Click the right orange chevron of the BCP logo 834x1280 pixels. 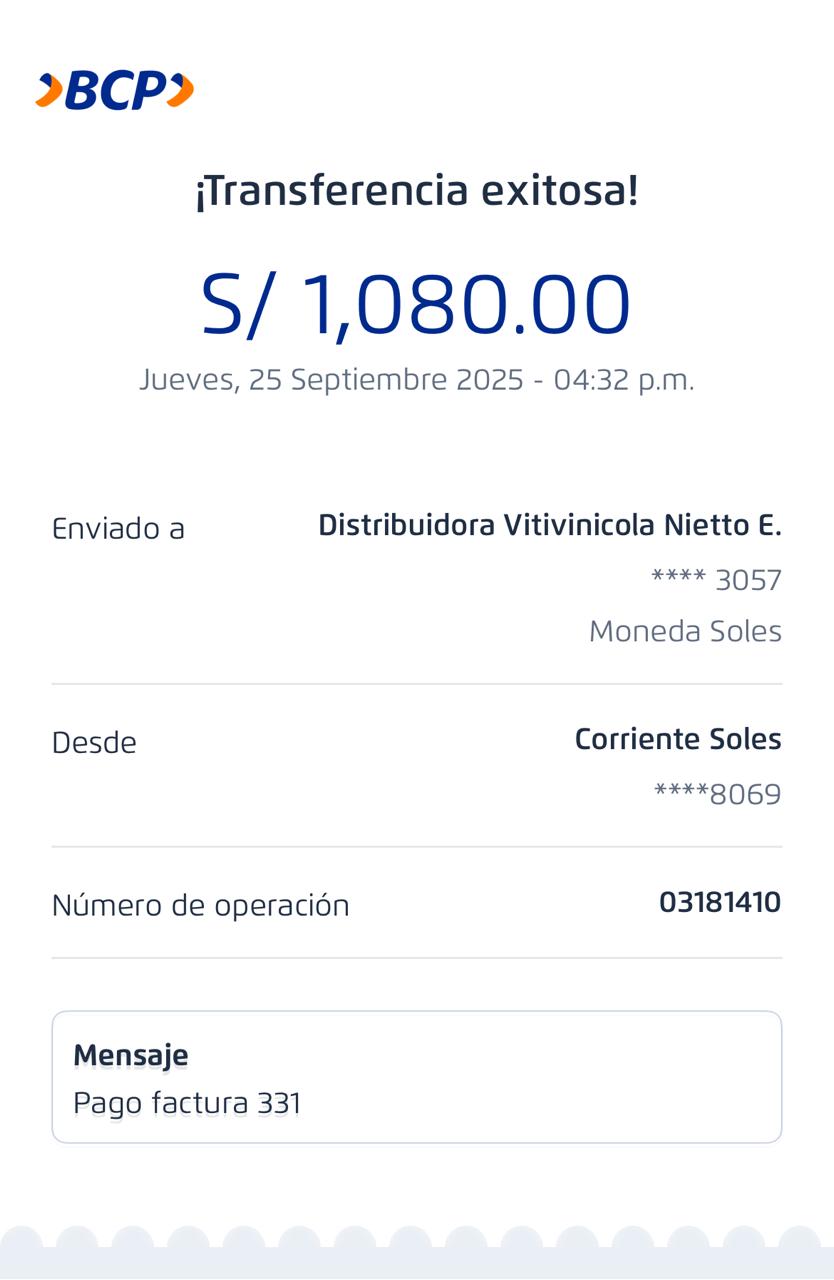click(180, 90)
